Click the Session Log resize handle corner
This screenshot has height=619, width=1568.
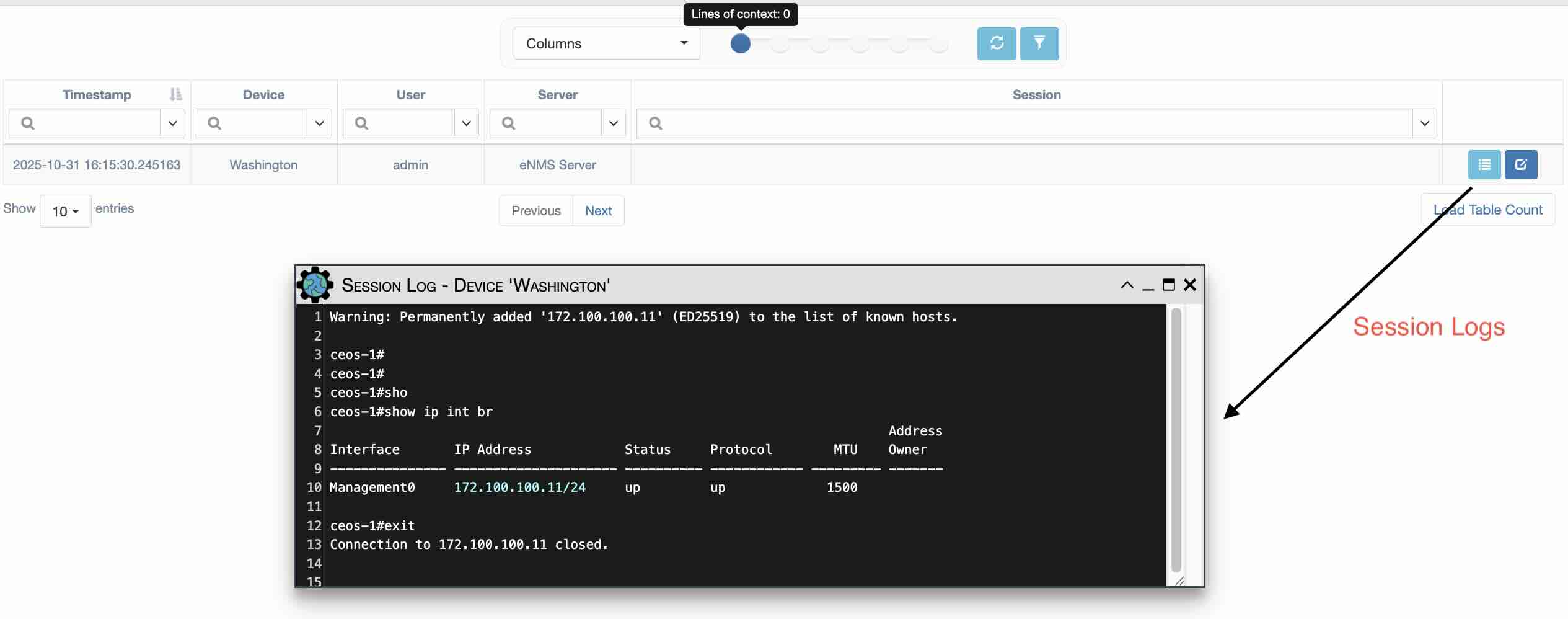click(x=1180, y=581)
